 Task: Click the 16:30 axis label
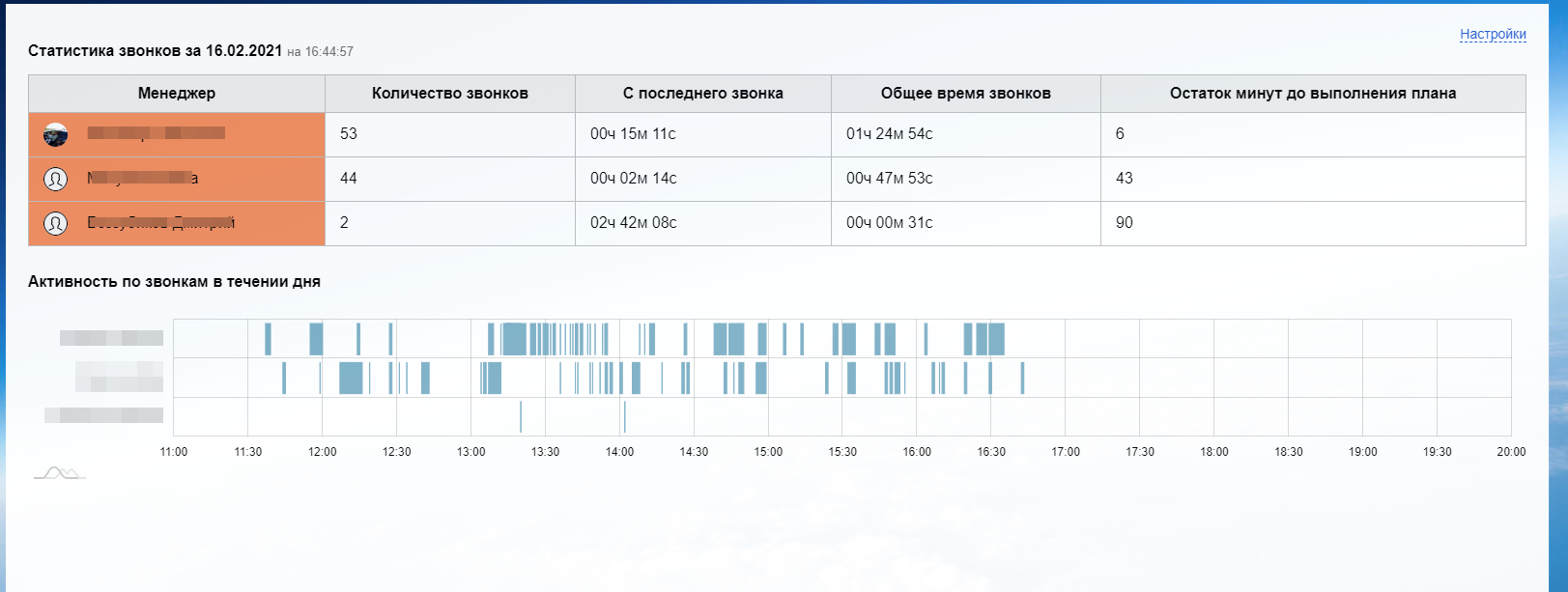pyautogui.click(x=991, y=452)
